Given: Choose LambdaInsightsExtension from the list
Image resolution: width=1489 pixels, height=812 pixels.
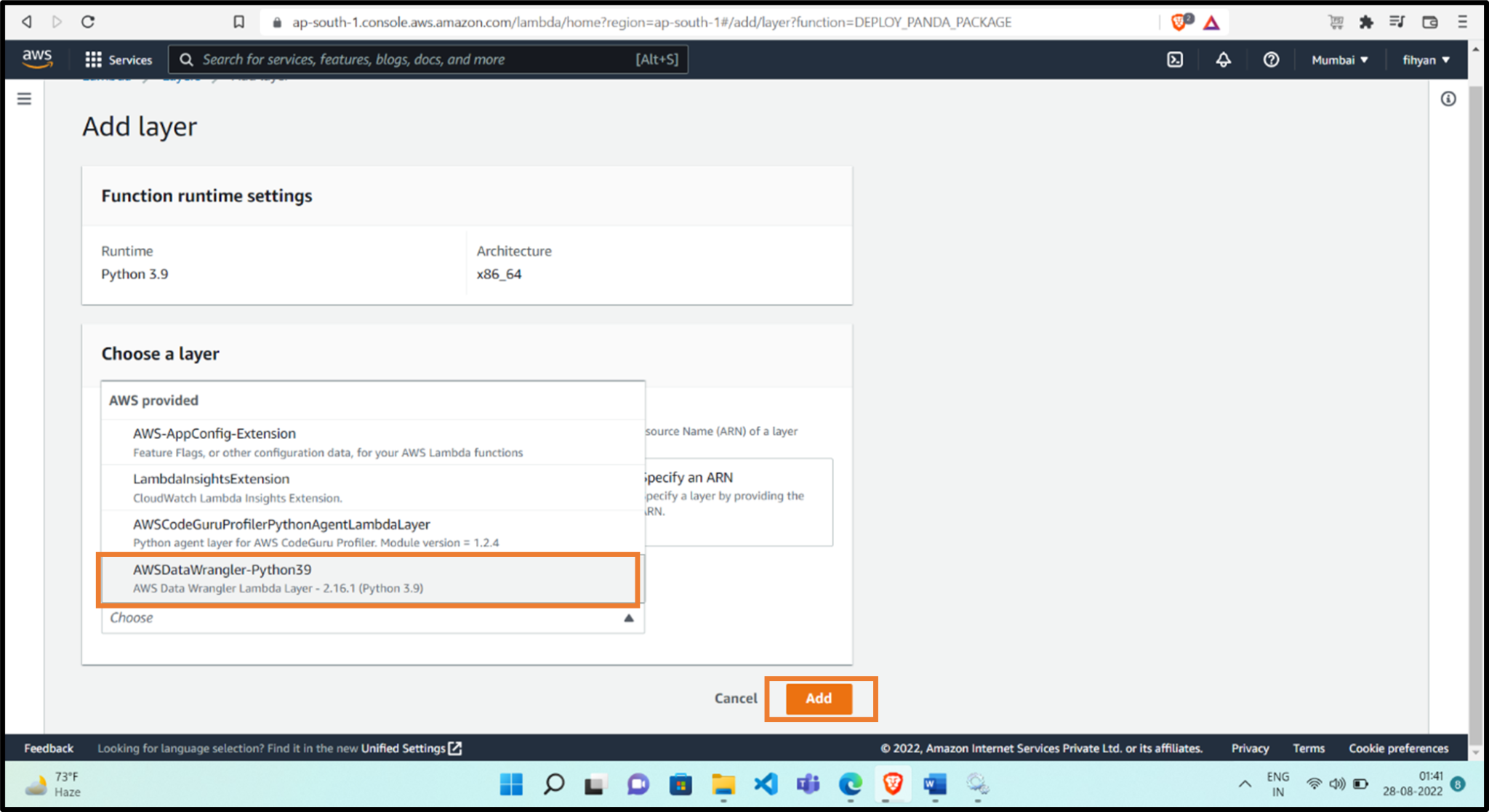Looking at the screenshot, I should (372, 487).
